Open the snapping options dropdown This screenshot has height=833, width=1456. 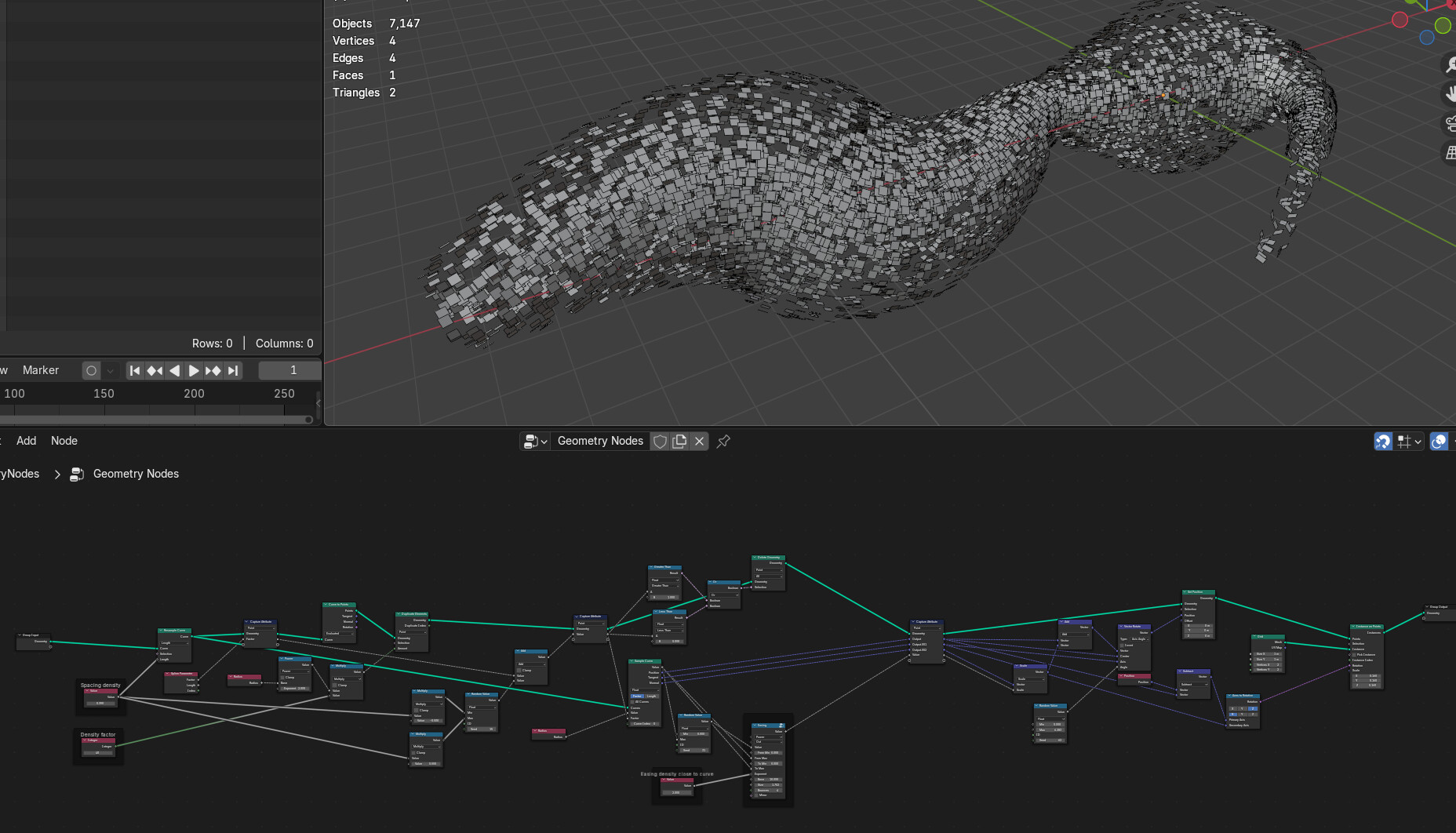click(x=1410, y=442)
